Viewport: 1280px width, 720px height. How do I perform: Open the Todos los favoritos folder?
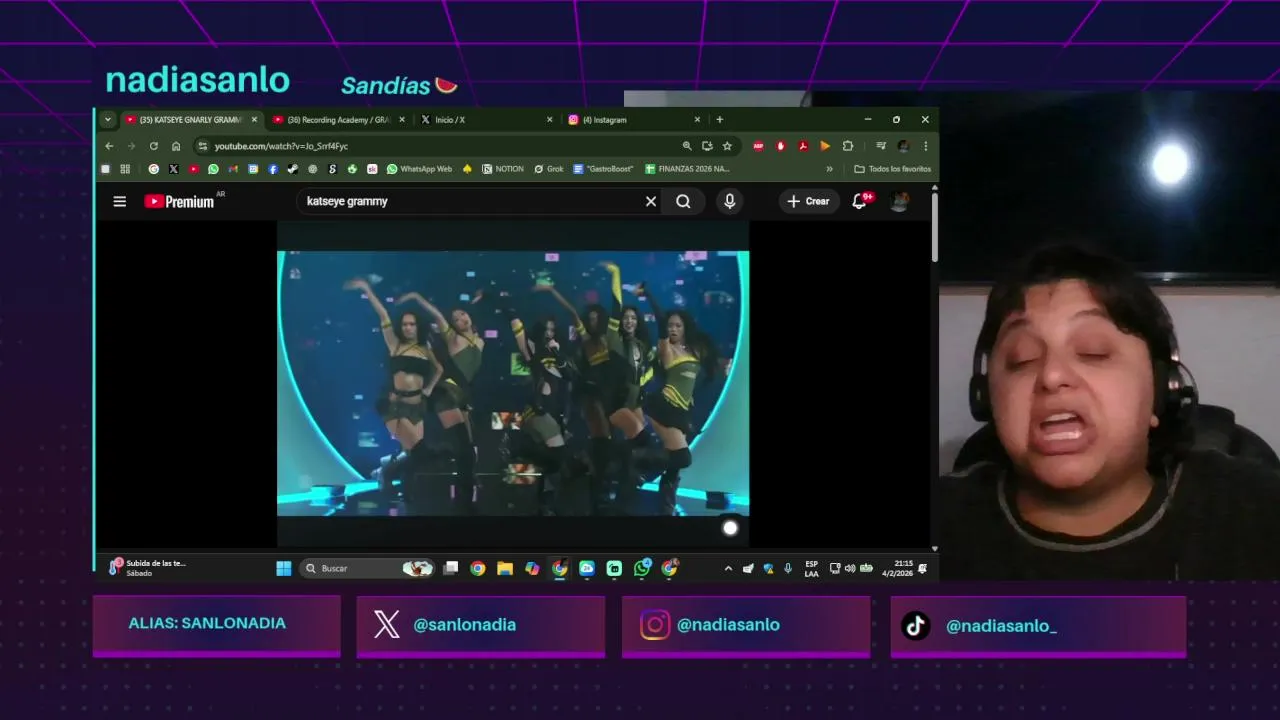[x=892, y=169]
